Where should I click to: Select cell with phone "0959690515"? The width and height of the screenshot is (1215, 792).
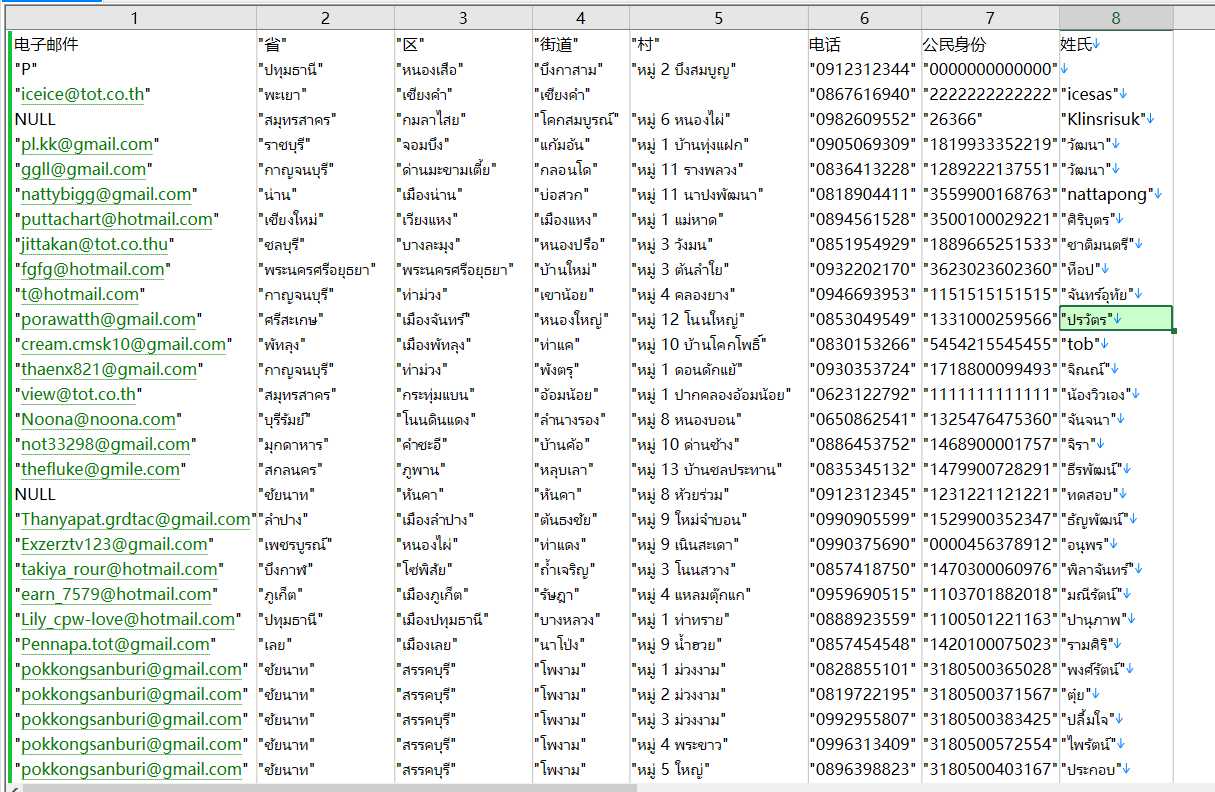point(864,594)
